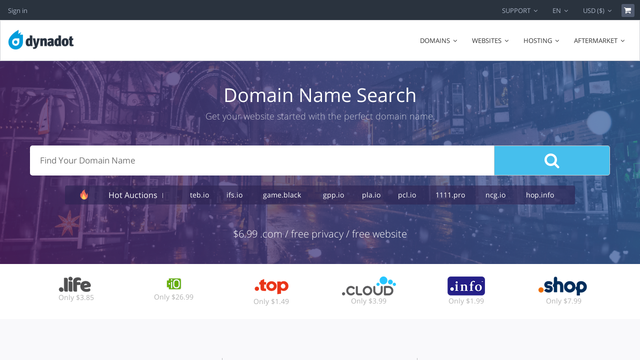Click the Find Your Domain Name field
The width and height of the screenshot is (640, 360).
(262, 160)
